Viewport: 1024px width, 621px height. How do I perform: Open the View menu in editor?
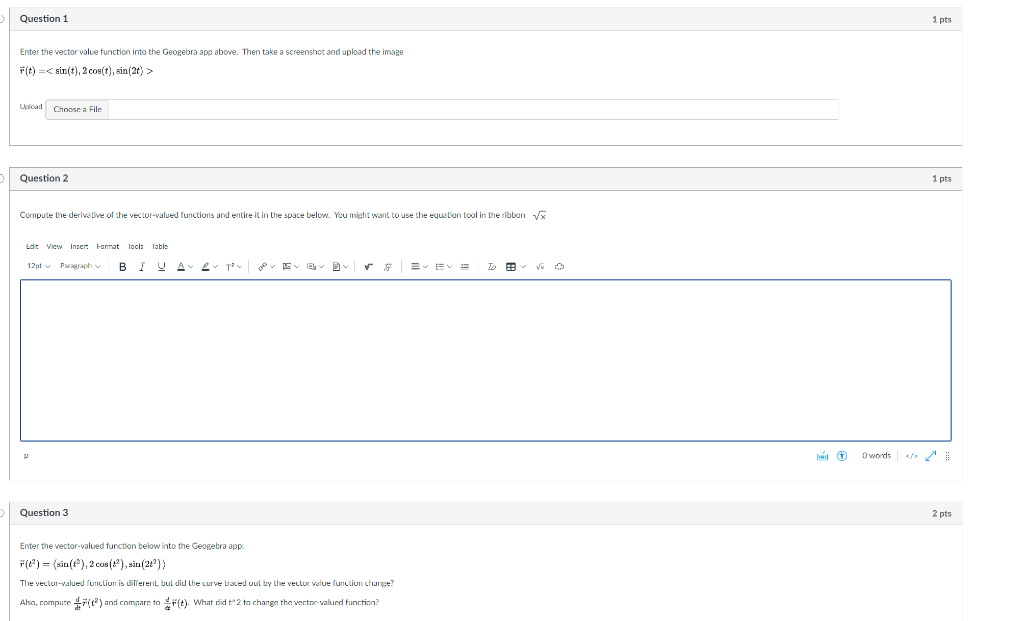[54, 246]
